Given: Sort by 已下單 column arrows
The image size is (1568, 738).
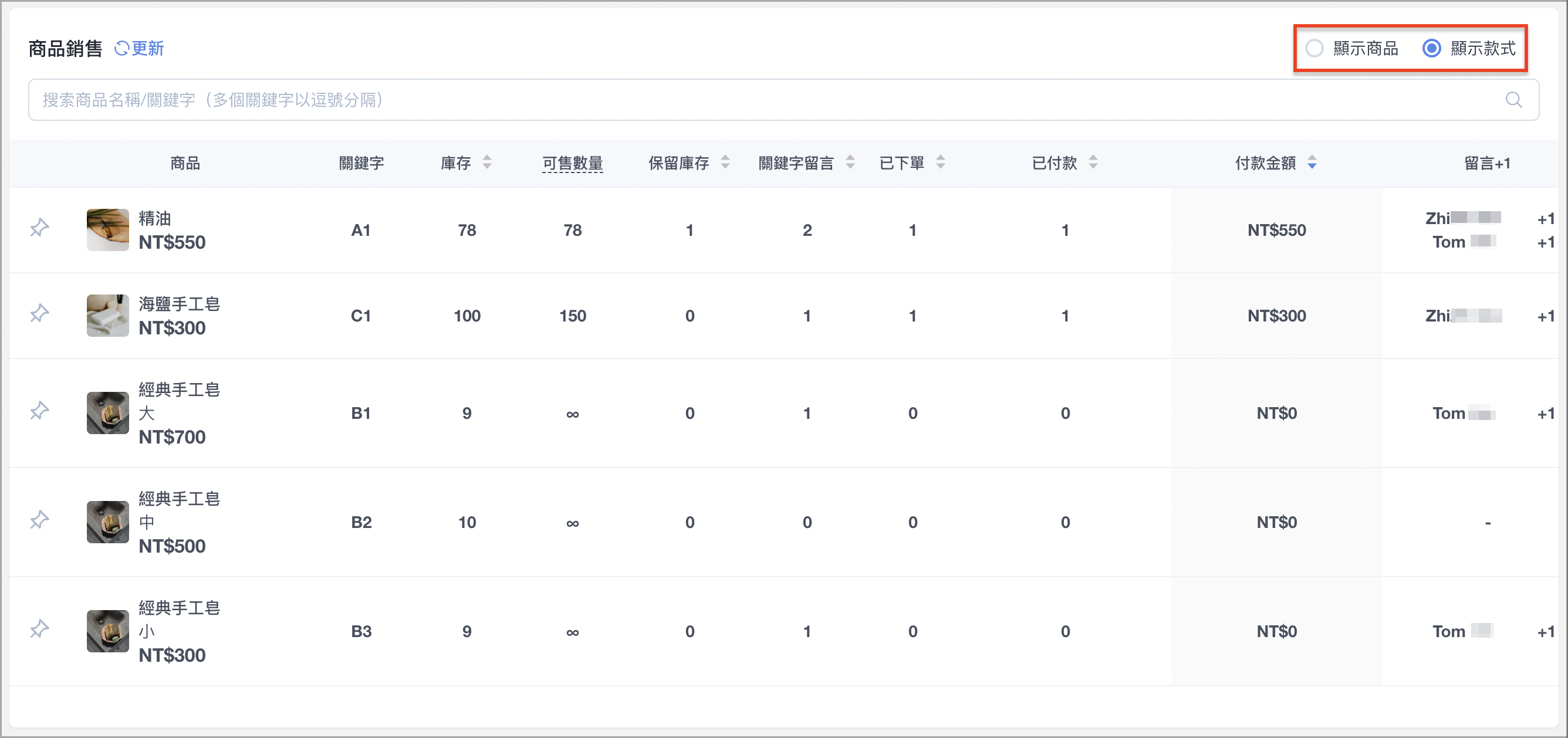Looking at the screenshot, I should coord(941,162).
